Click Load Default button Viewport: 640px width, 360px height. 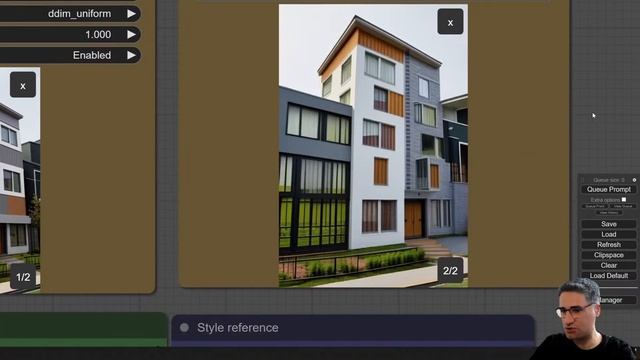pos(609,276)
